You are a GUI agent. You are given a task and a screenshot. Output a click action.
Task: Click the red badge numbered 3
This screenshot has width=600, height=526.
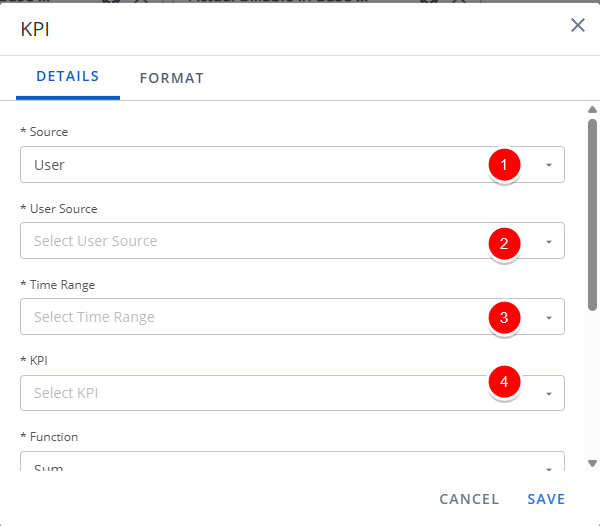pyautogui.click(x=505, y=317)
